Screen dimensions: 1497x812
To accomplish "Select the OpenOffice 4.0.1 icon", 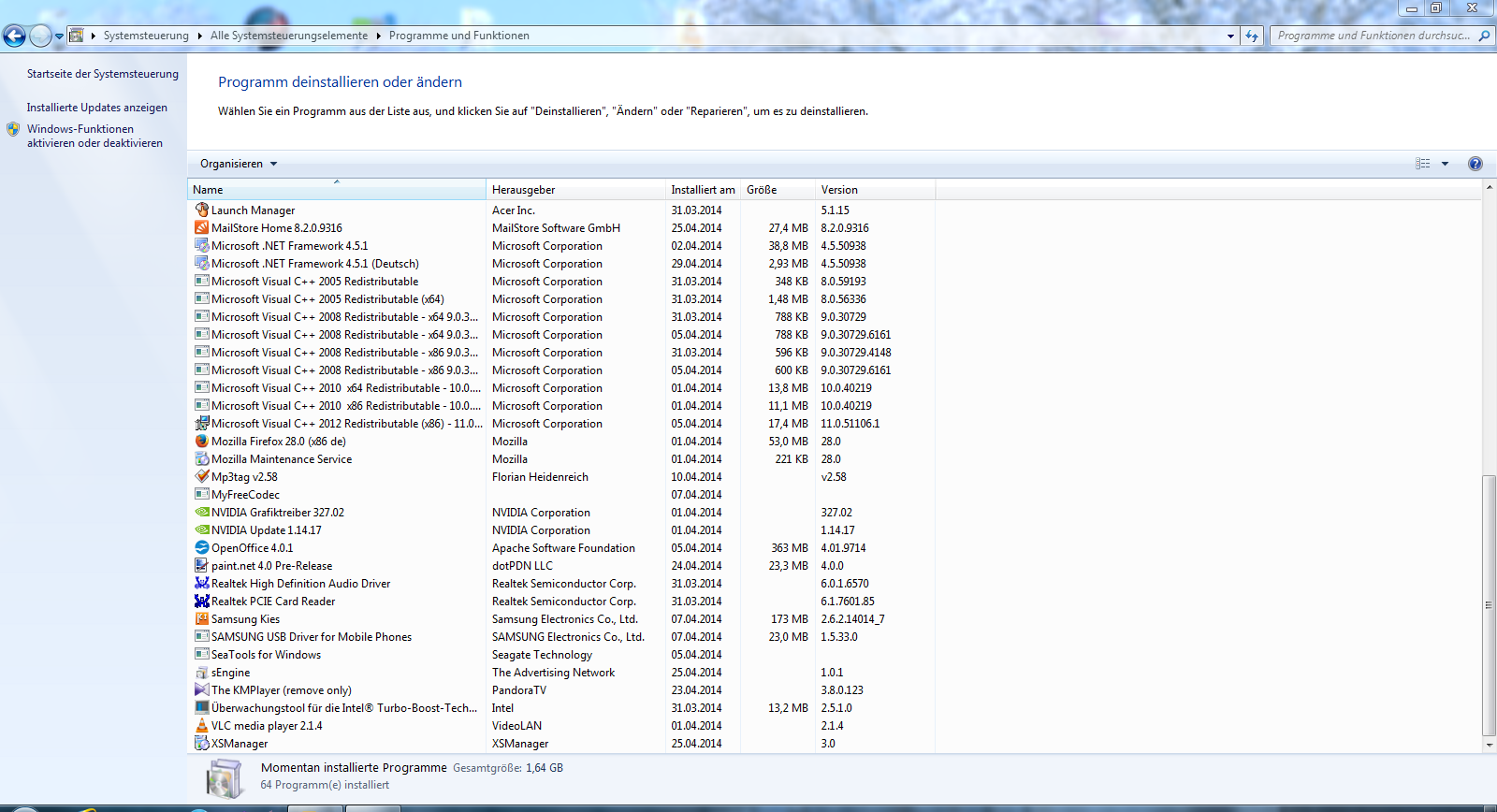I will [x=202, y=547].
